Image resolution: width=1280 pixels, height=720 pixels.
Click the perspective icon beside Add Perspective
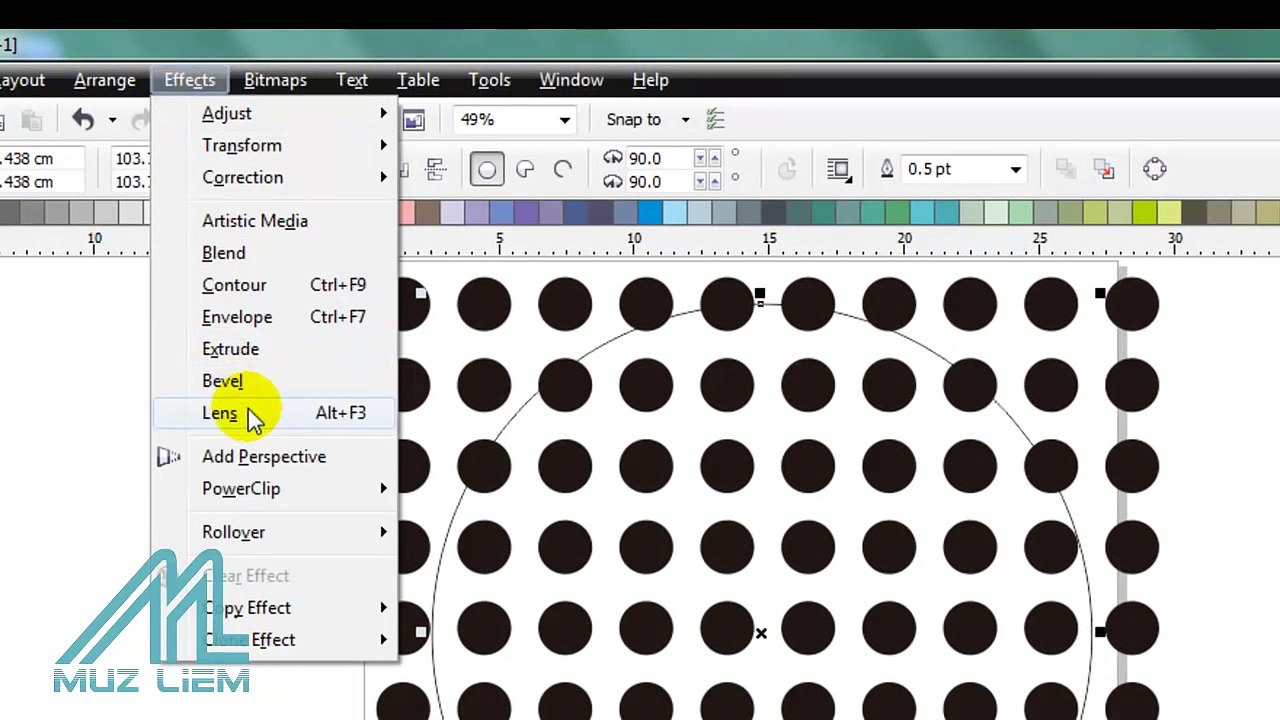click(x=169, y=457)
